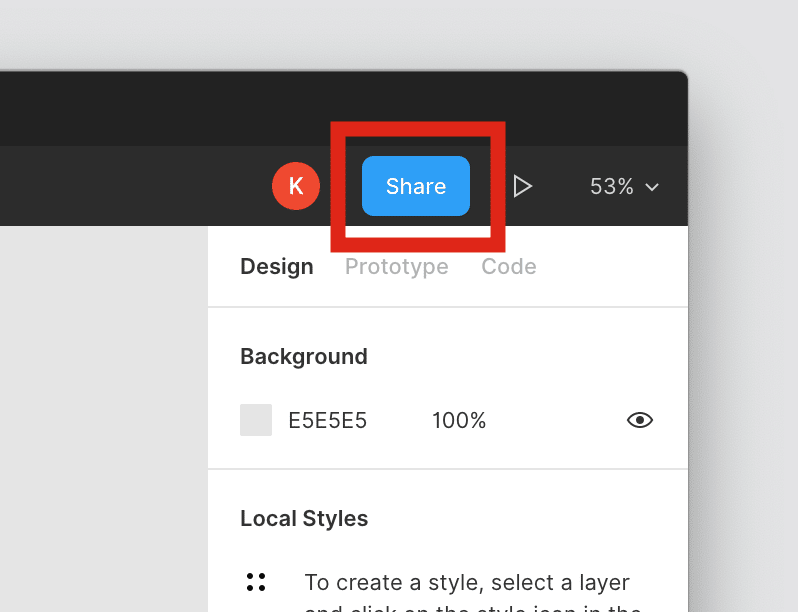Screen dimensions: 798x612
Task: Toggle the Background eye visibility icon
Action: click(x=639, y=420)
